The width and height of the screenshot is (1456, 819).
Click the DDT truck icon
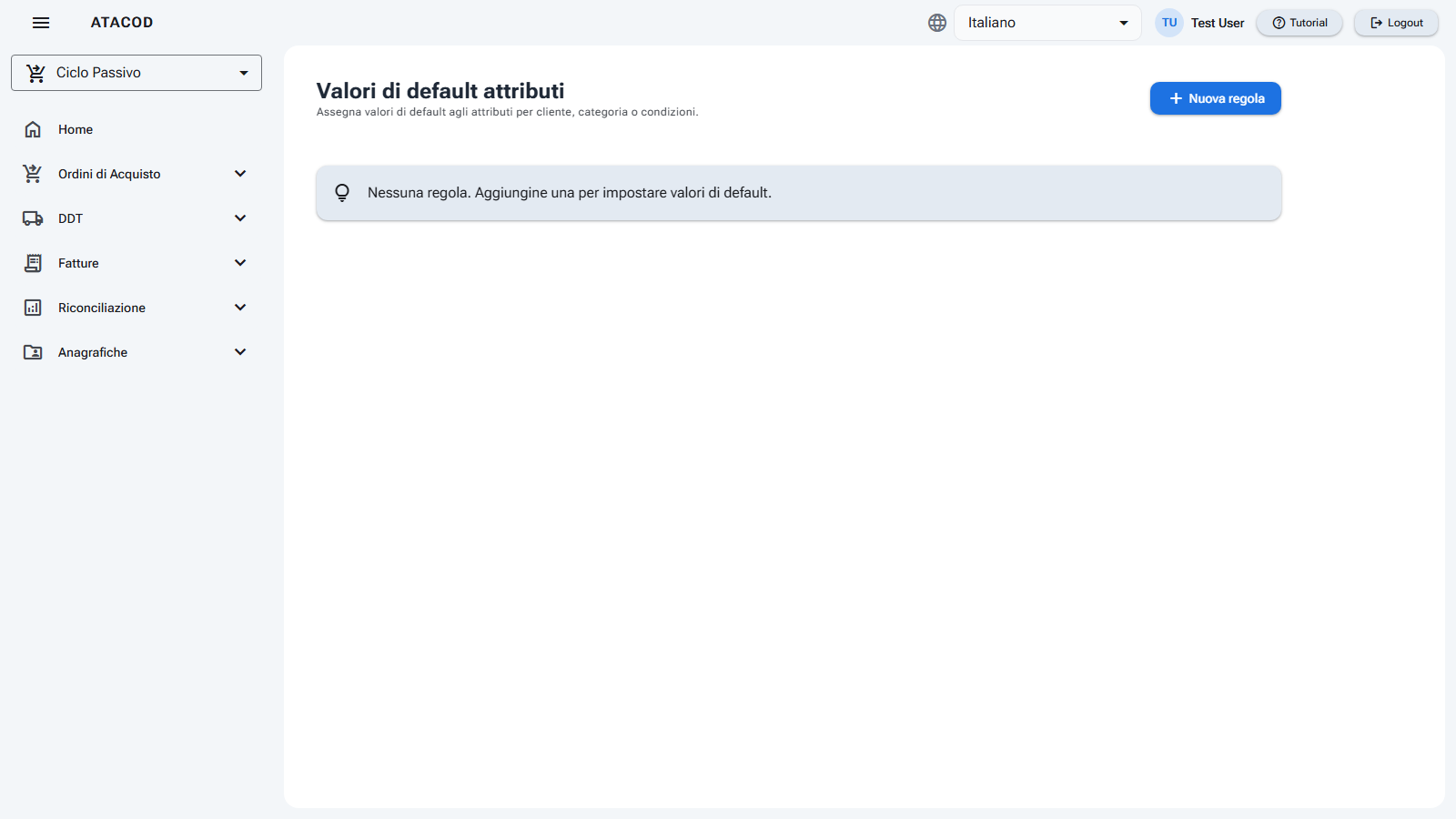[33, 218]
